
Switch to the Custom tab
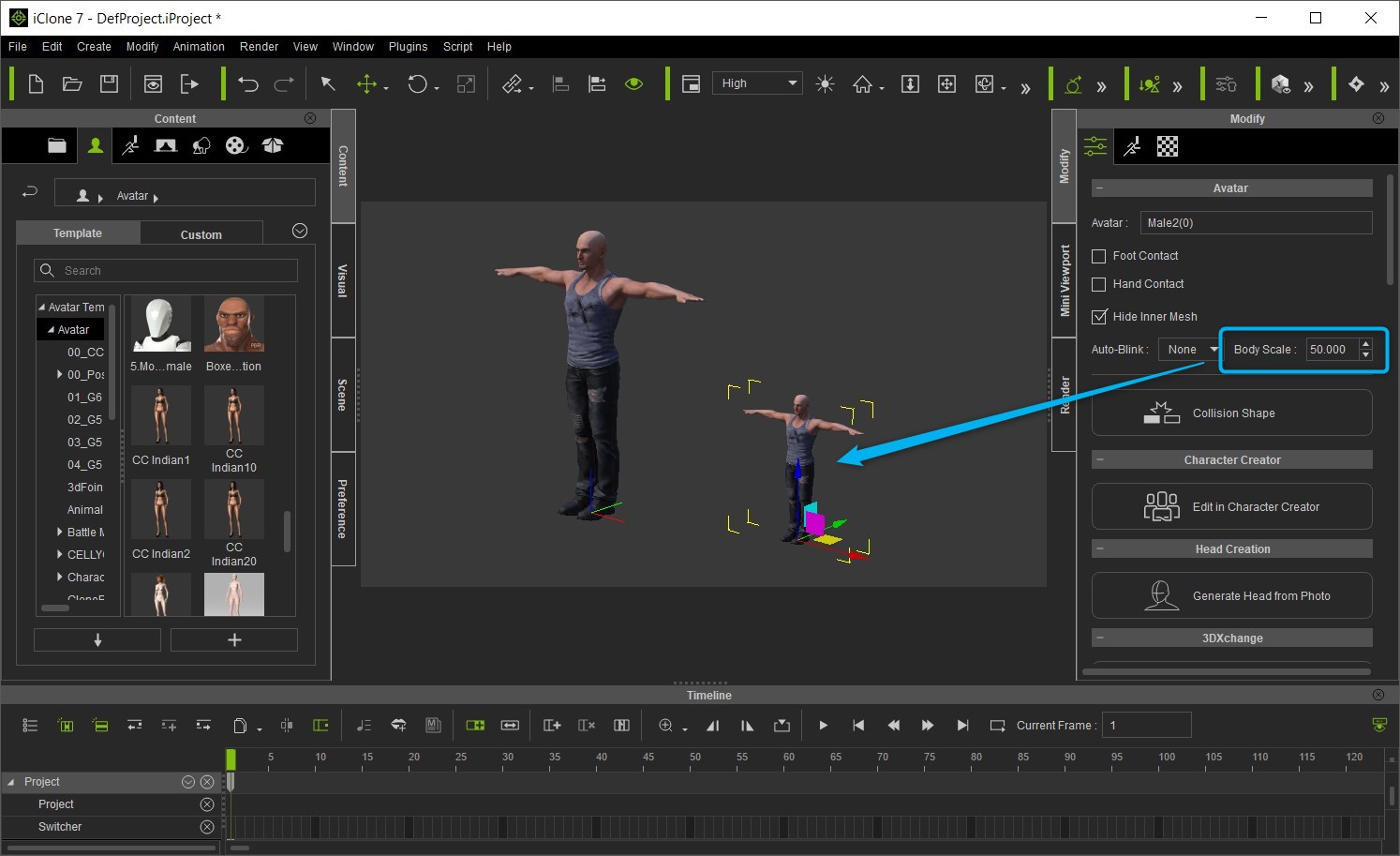point(201,234)
